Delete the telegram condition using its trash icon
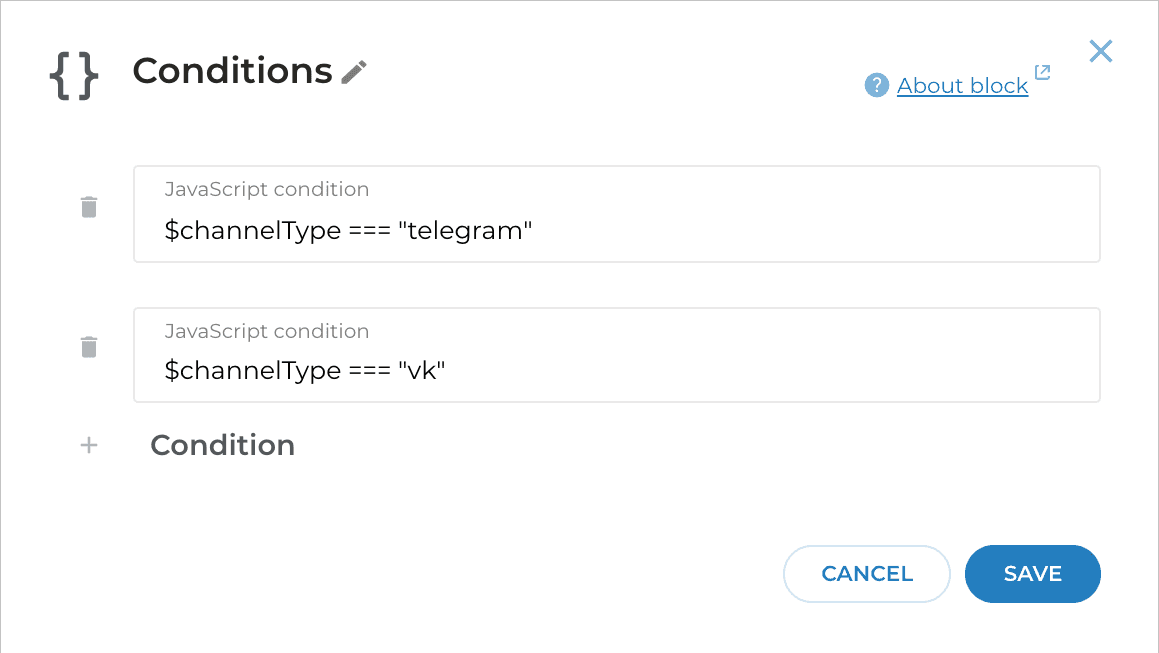Screen dimensions: 1159x653 click(x=88, y=206)
